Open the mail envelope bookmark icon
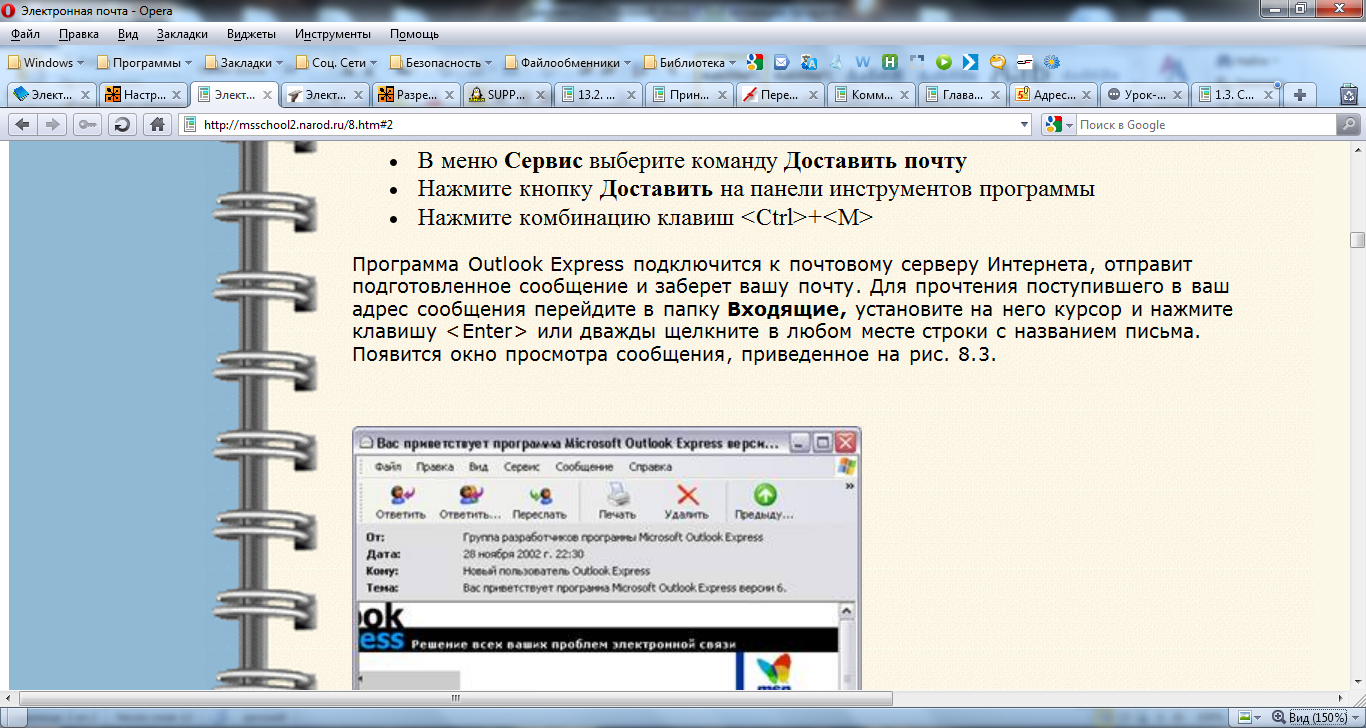 coord(782,62)
